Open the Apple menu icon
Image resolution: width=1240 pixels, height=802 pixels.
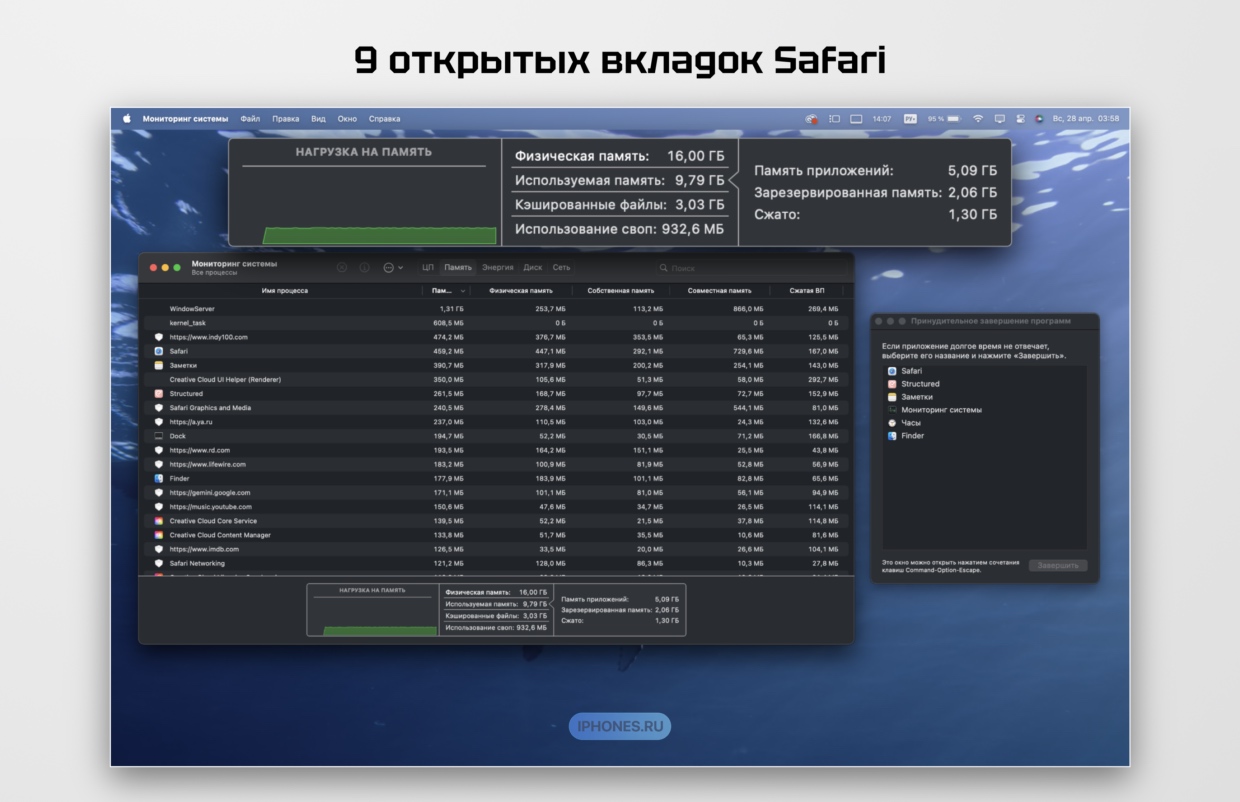point(127,119)
